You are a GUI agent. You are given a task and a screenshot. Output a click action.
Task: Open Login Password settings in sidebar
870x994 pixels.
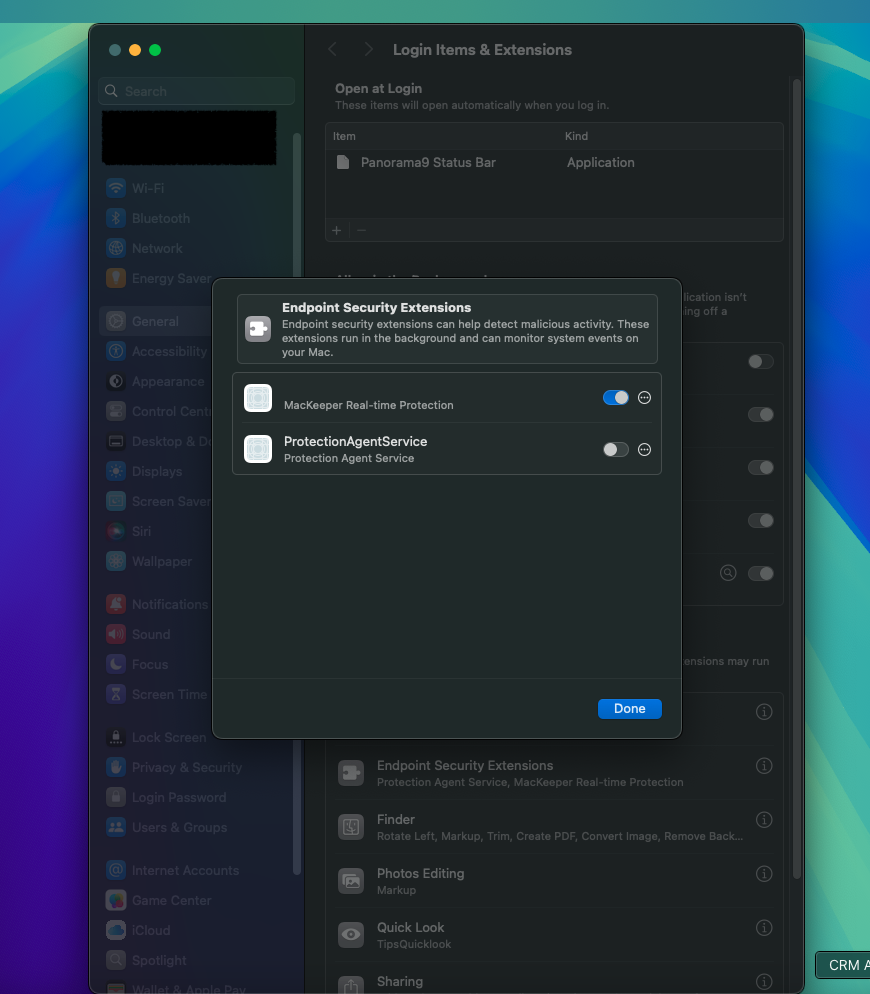pyautogui.click(x=197, y=797)
